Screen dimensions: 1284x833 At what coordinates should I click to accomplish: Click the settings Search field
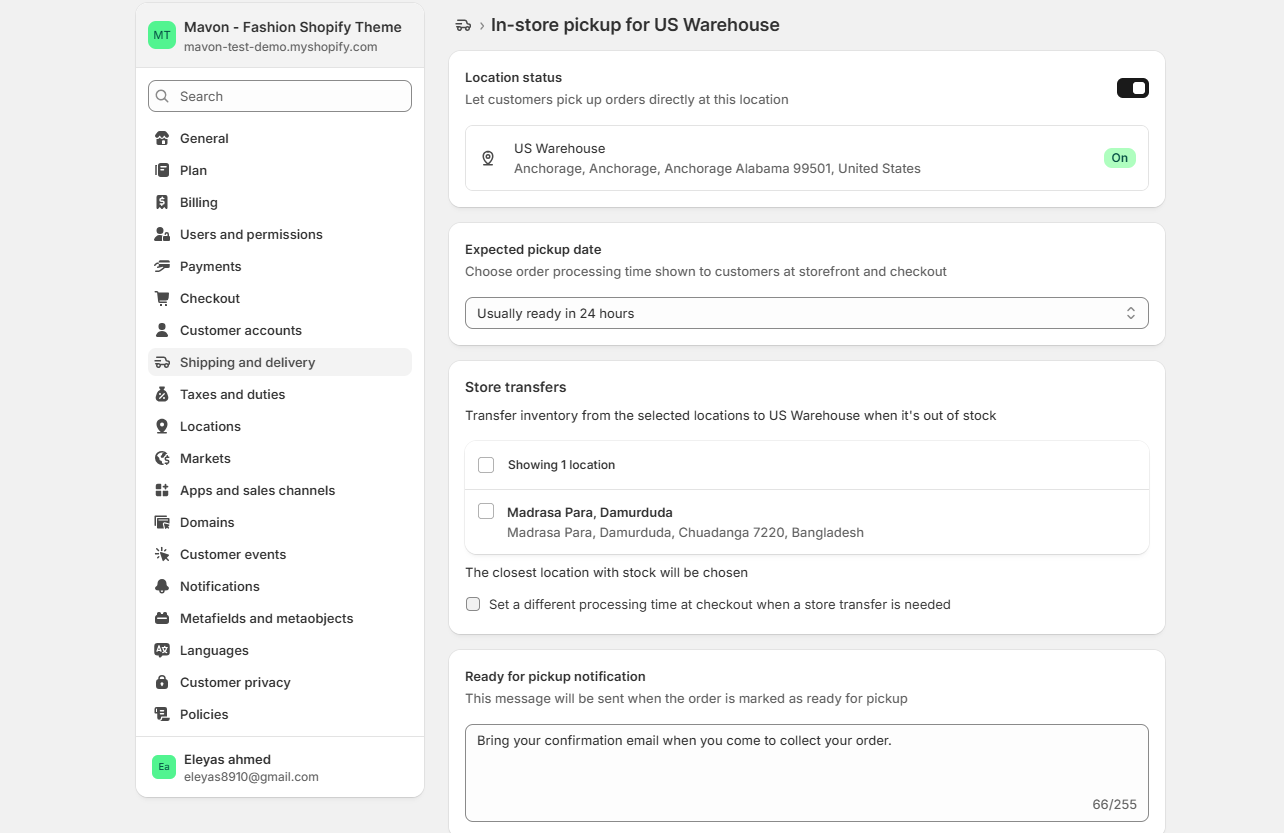[x=280, y=96]
